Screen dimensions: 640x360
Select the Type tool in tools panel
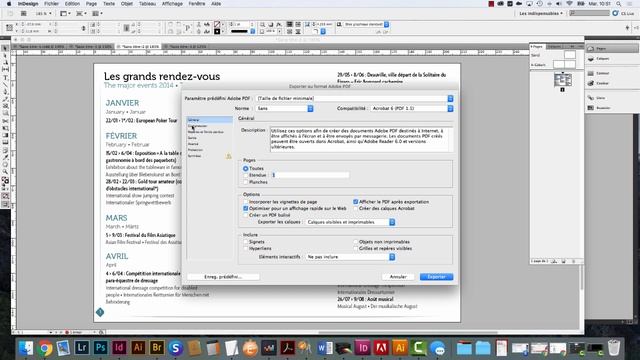click(x=5, y=78)
